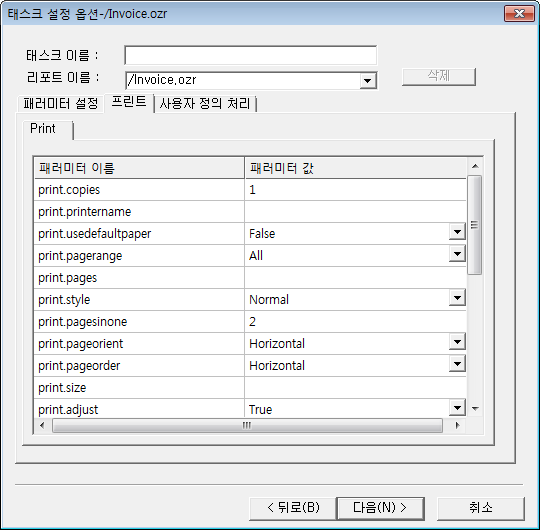The image size is (540, 530).
Task: Select the Print sub-tab
Action: point(43,128)
